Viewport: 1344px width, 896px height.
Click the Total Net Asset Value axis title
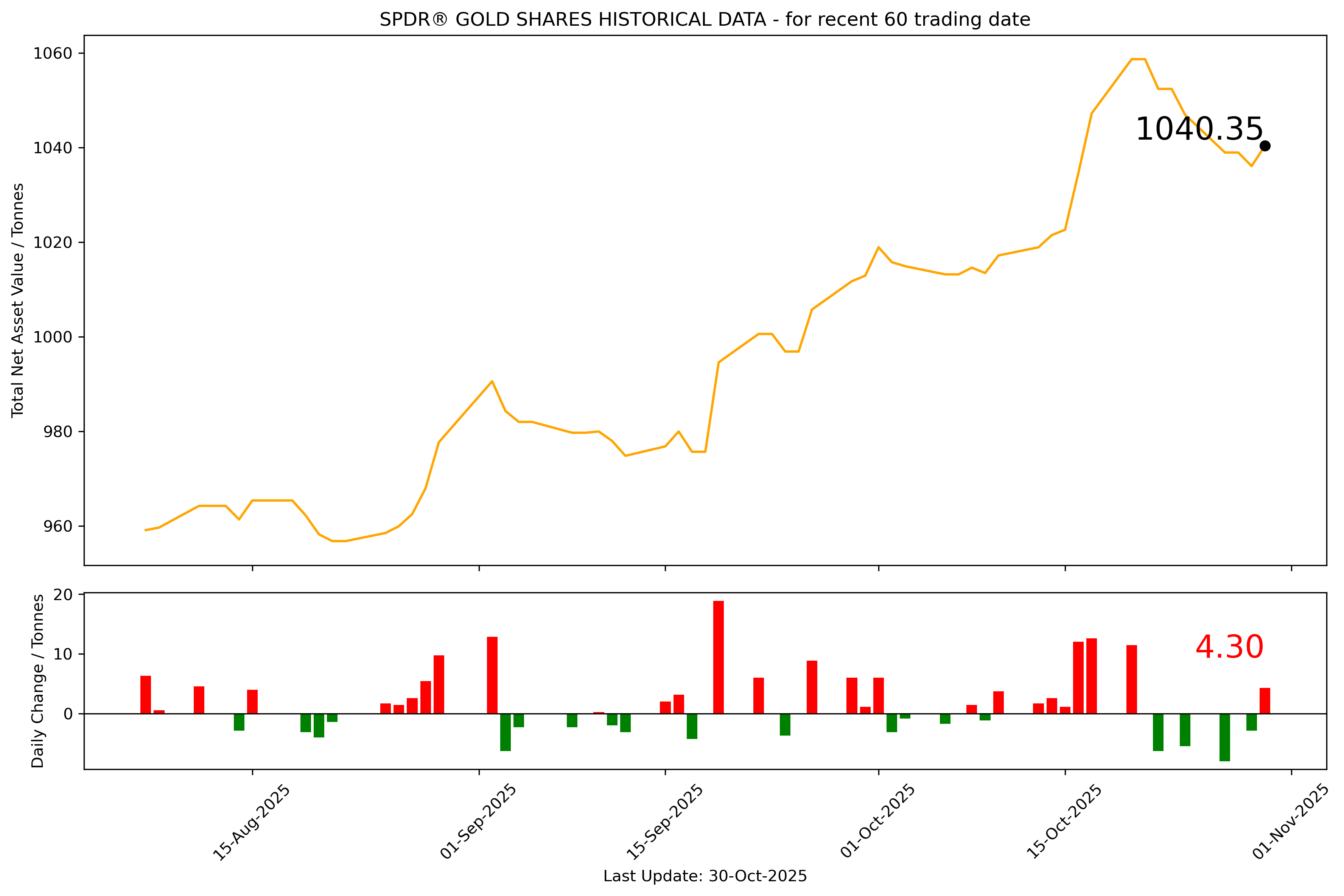[18, 300]
